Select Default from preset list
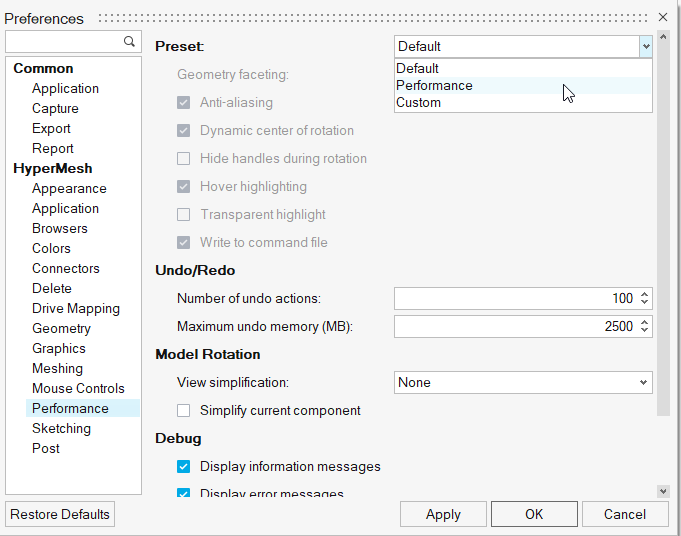 pyautogui.click(x=523, y=68)
